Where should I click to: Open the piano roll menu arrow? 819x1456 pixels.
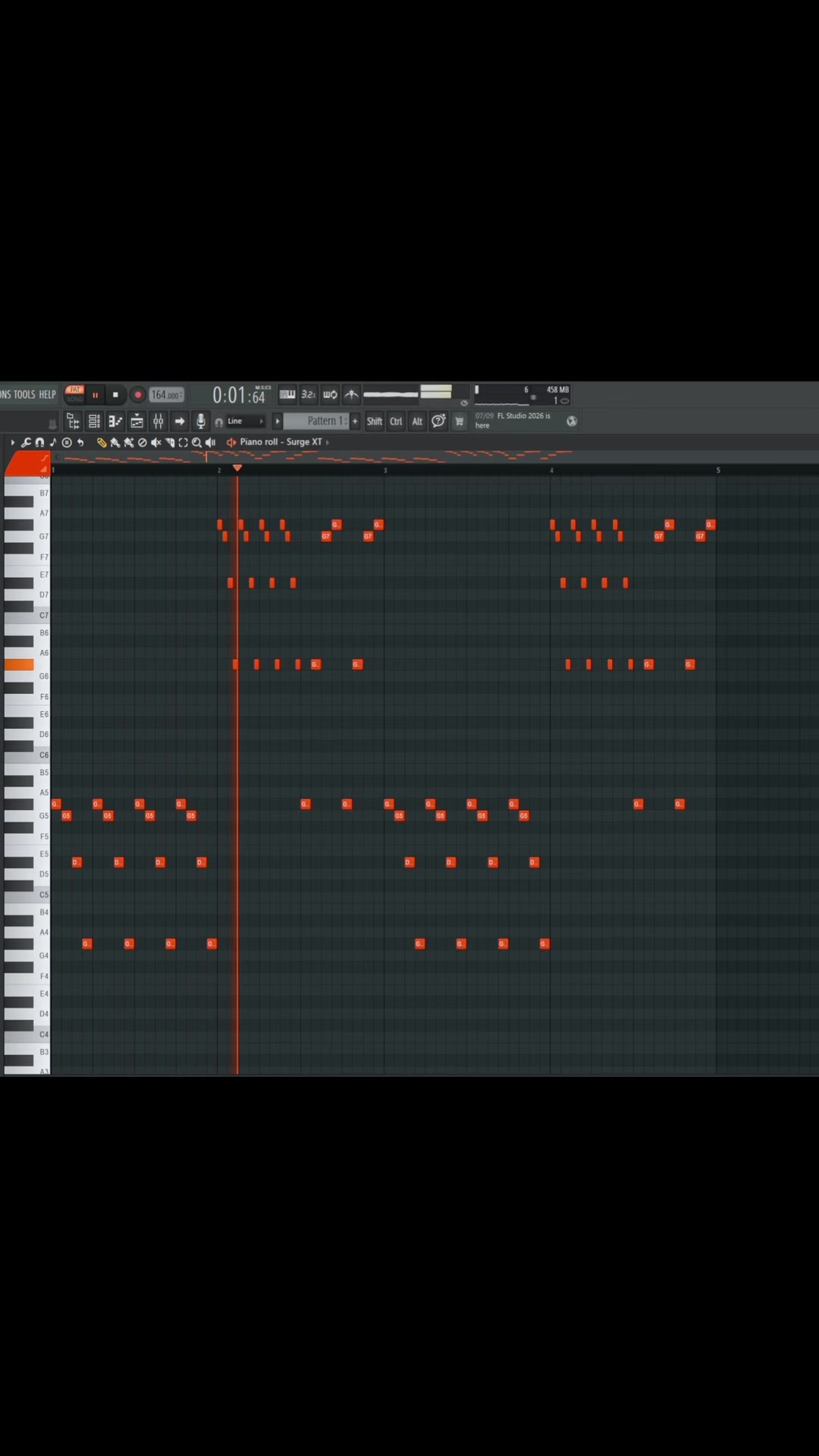tap(12, 442)
